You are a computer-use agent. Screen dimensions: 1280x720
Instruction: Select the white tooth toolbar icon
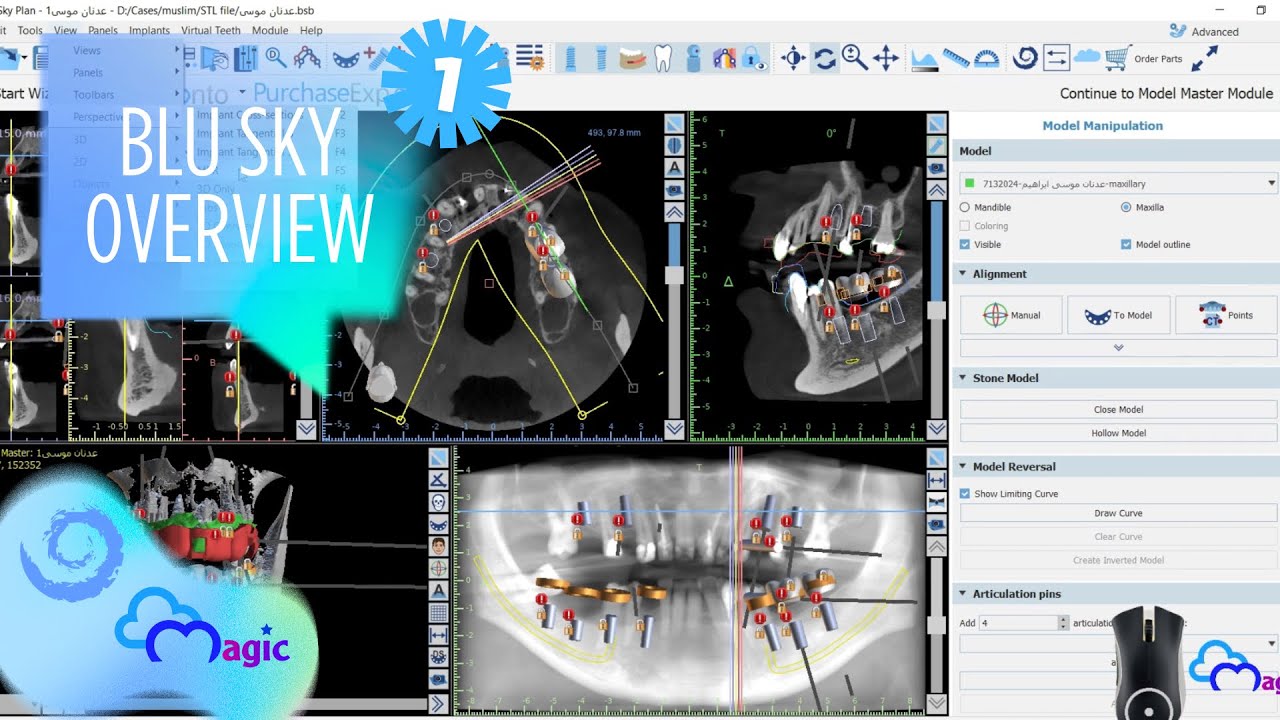click(663, 58)
